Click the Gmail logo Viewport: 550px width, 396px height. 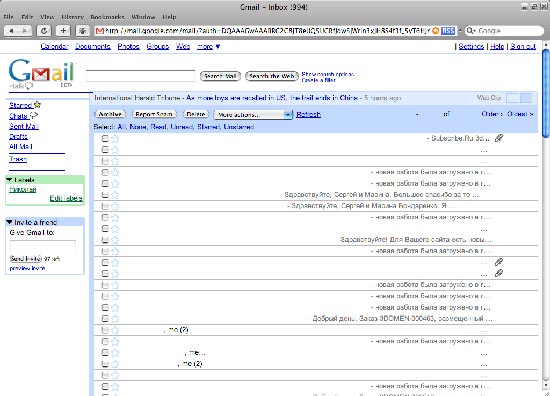41,72
